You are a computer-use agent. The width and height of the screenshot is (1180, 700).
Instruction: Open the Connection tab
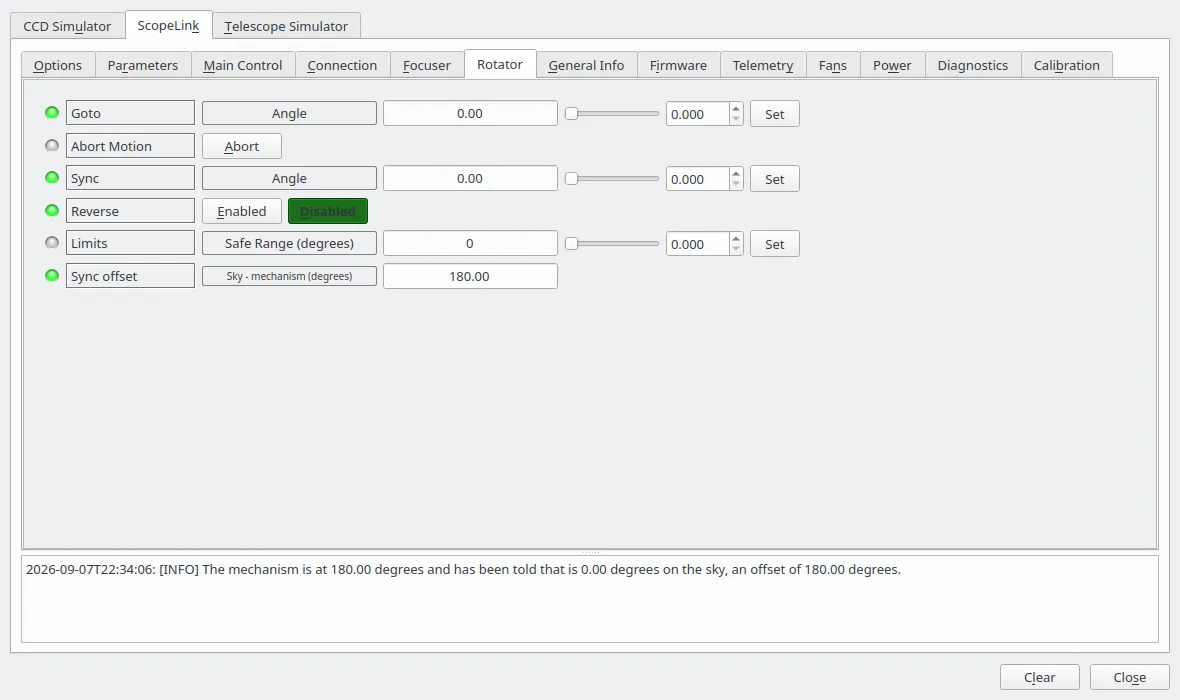[342, 65]
